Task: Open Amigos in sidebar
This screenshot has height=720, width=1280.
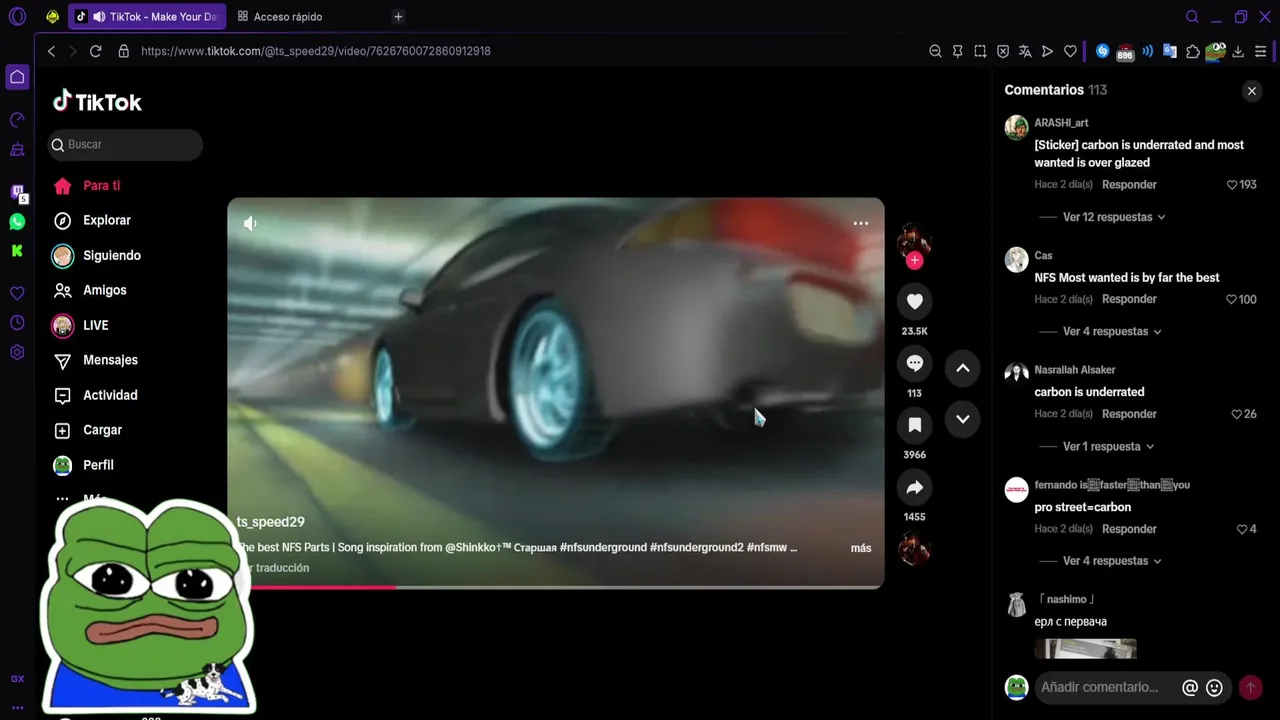Action: point(104,290)
